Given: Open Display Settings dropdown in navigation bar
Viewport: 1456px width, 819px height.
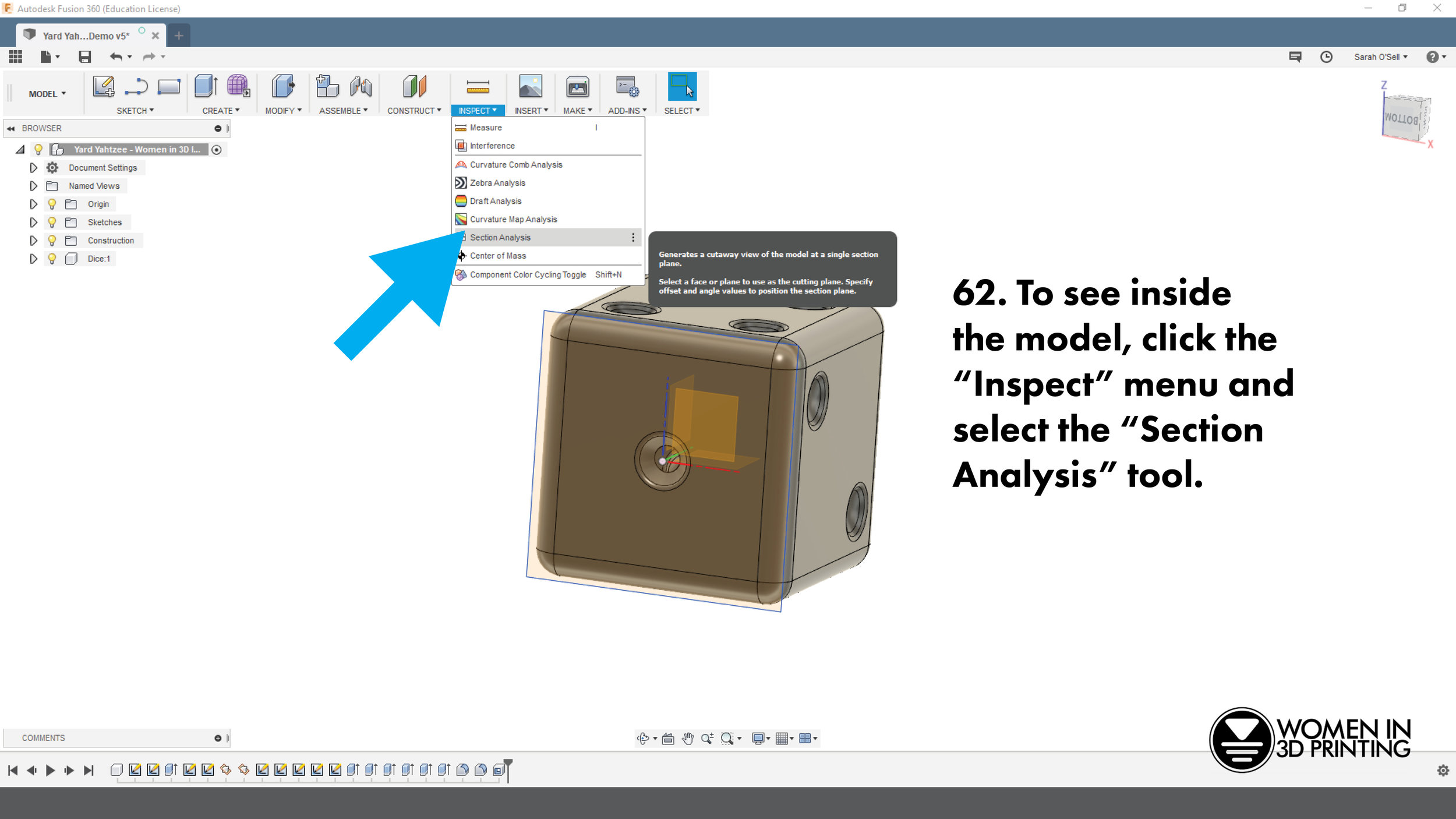Looking at the screenshot, I should coord(761,739).
